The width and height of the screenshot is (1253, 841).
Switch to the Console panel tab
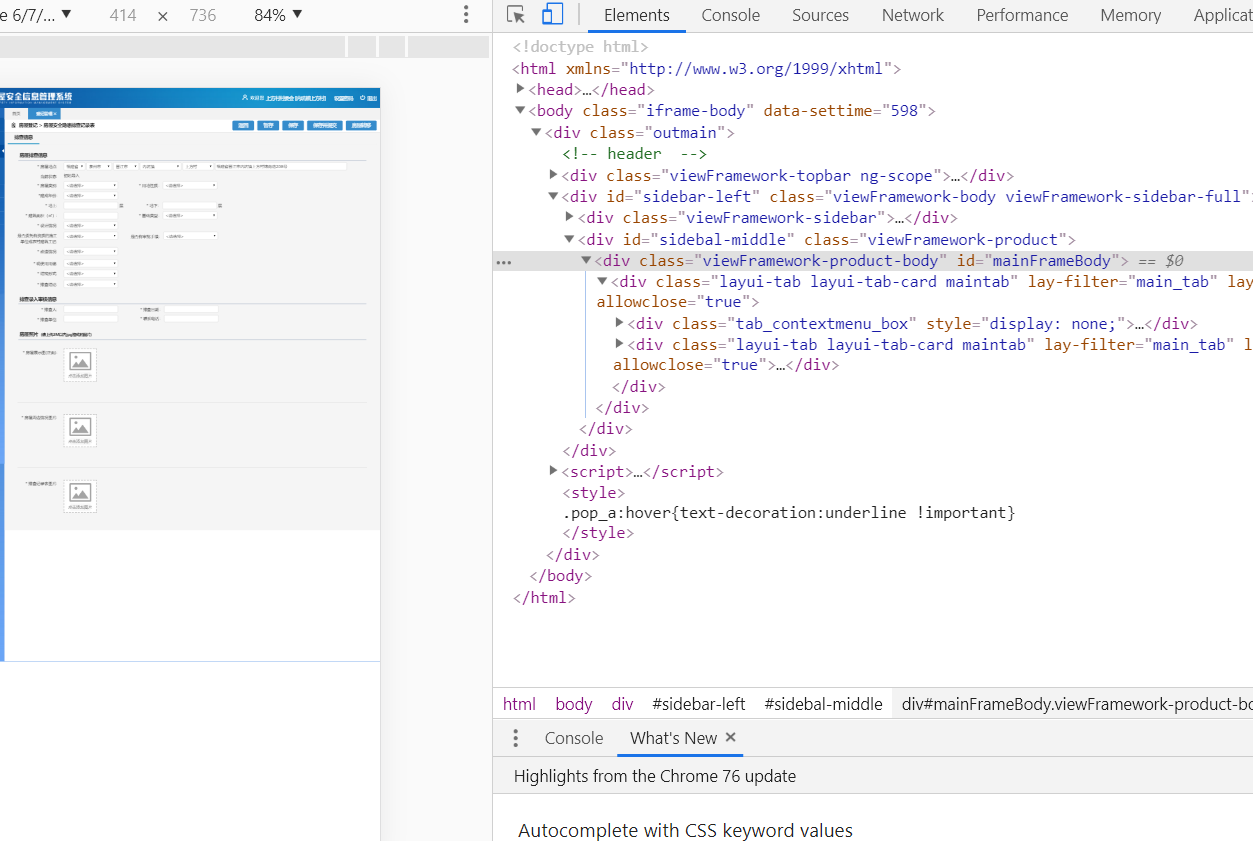[x=730, y=15]
